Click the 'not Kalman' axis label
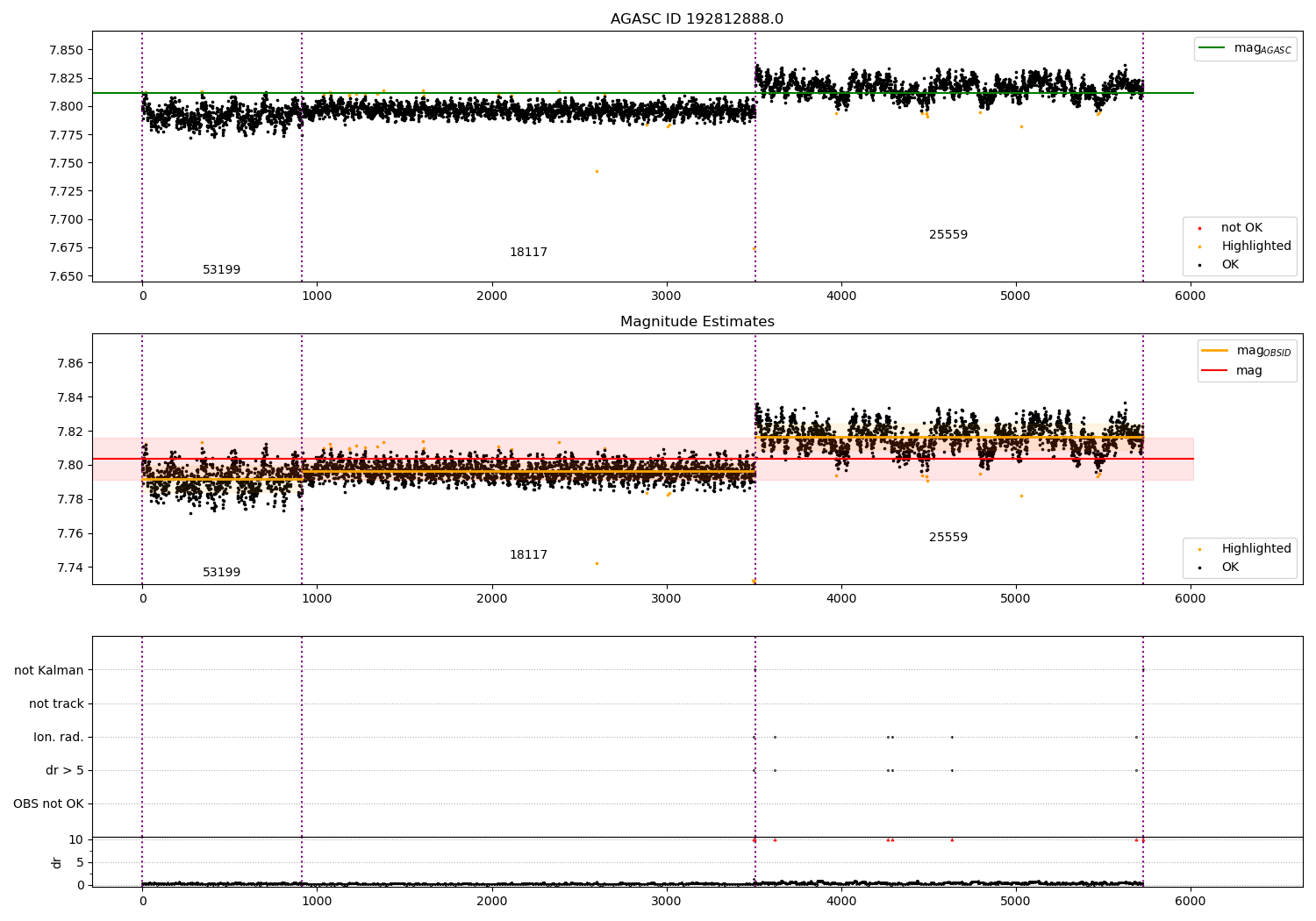This screenshot has width=1316, height=921. 49,671
